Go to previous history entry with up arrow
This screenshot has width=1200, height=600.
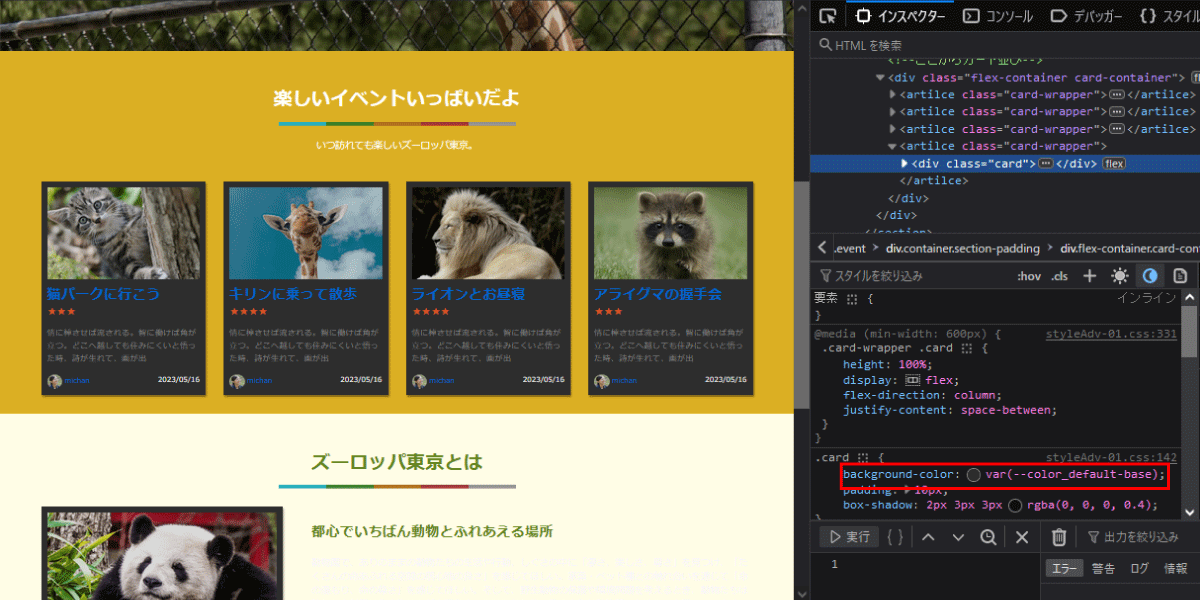(x=927, y=537)
